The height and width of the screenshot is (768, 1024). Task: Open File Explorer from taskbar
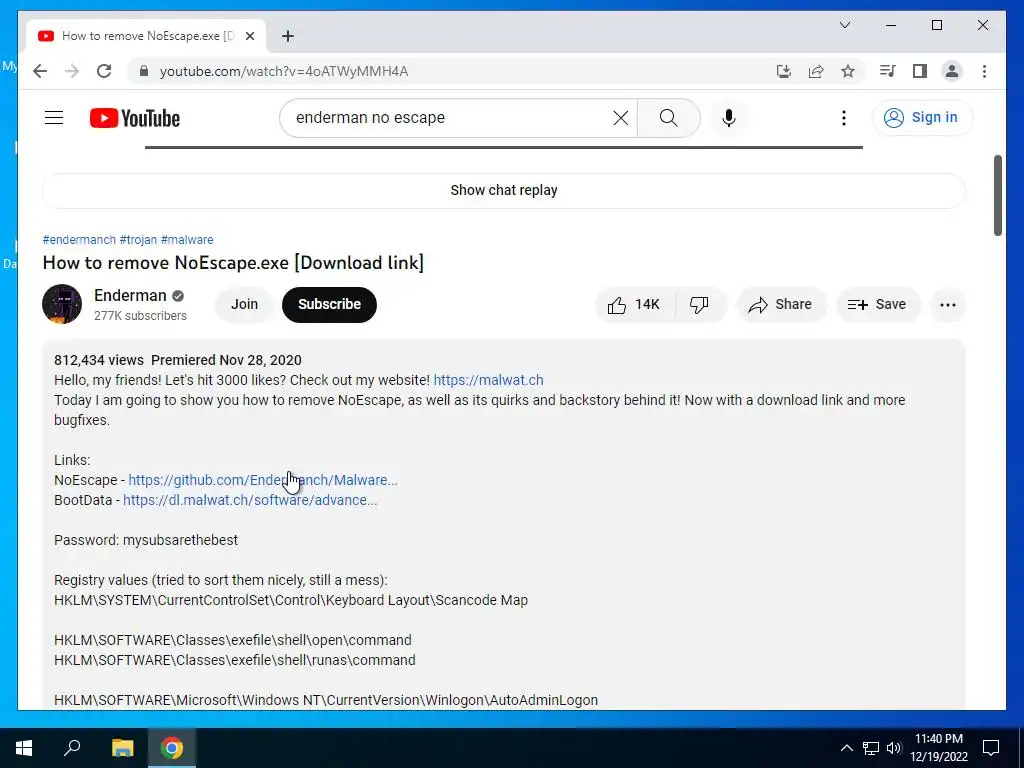click(122, 748)
